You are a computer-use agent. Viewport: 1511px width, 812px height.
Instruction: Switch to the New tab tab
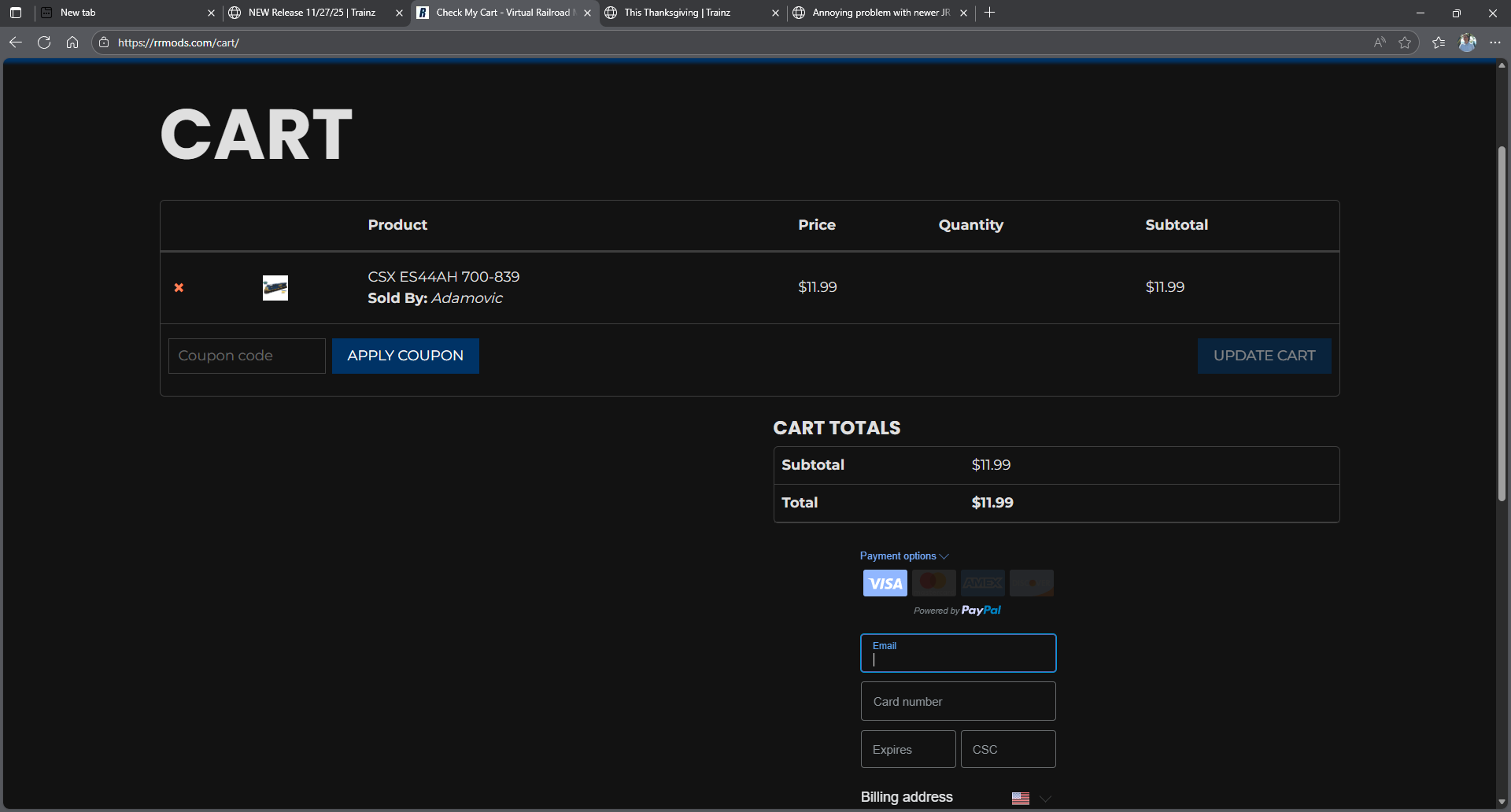[128, 13]
